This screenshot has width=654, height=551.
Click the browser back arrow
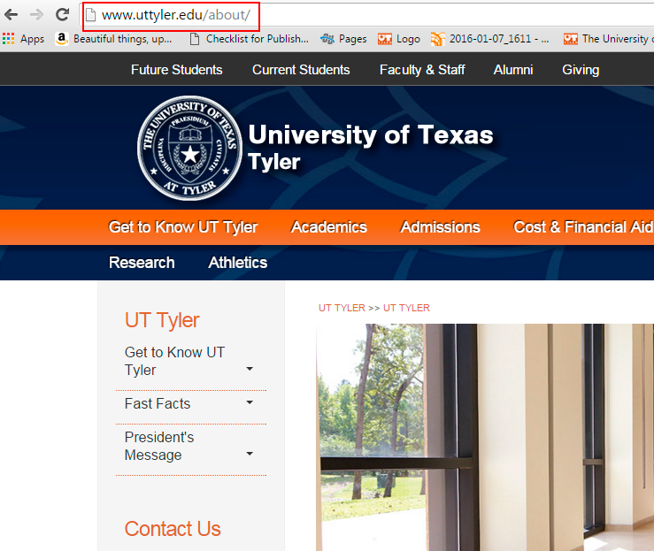click(11, 15)
